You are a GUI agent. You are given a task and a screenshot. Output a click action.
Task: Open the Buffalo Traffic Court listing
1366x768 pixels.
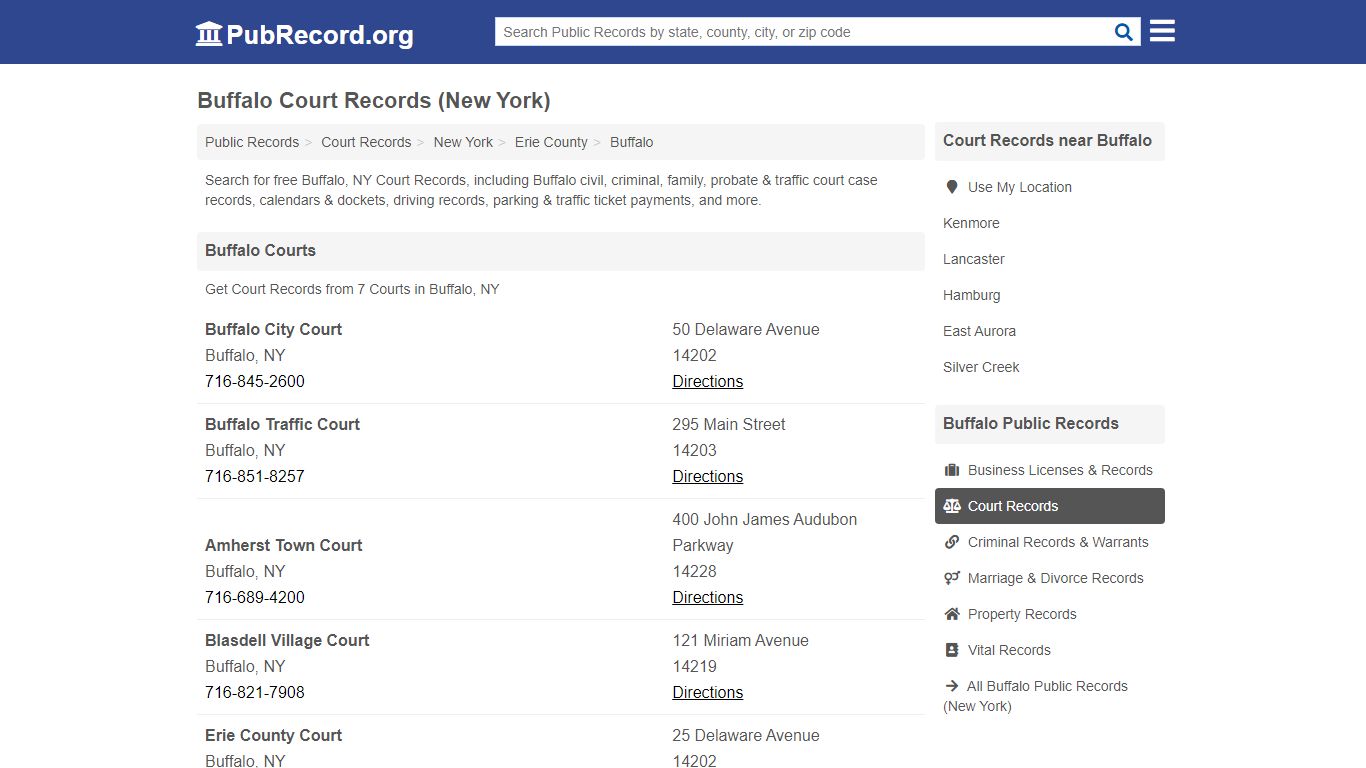[x=282, y=424]
